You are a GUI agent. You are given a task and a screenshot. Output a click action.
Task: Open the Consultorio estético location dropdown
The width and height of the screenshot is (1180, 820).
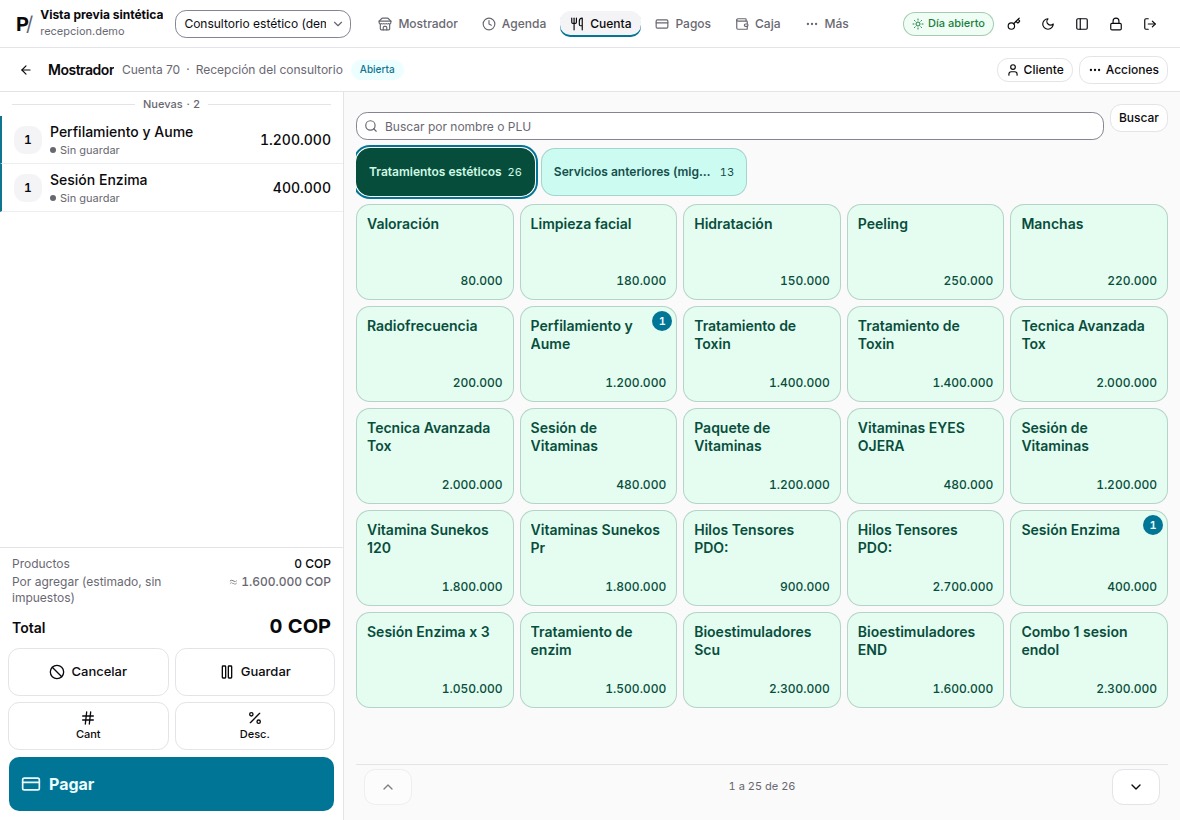pyautogui.click(x=263, y=24)
